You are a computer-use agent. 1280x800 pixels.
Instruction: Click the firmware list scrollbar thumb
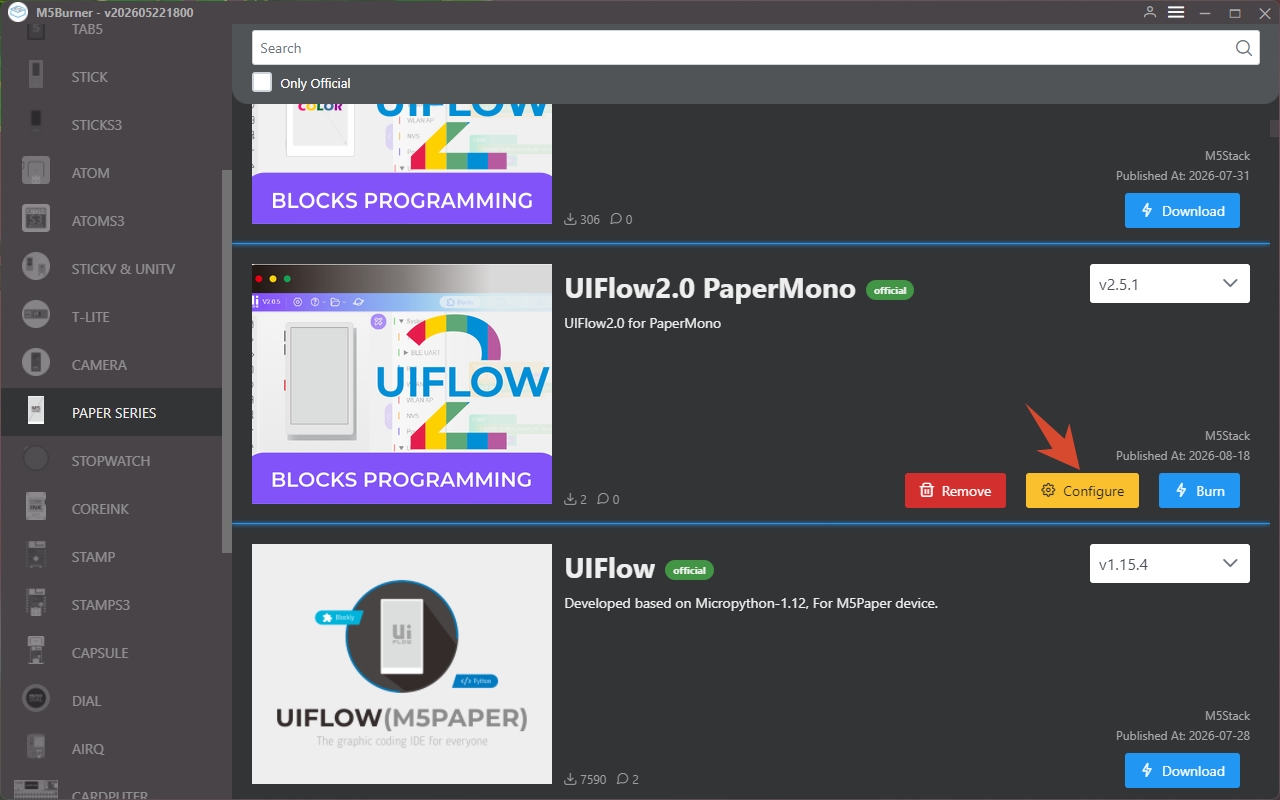click(1274, 130)
